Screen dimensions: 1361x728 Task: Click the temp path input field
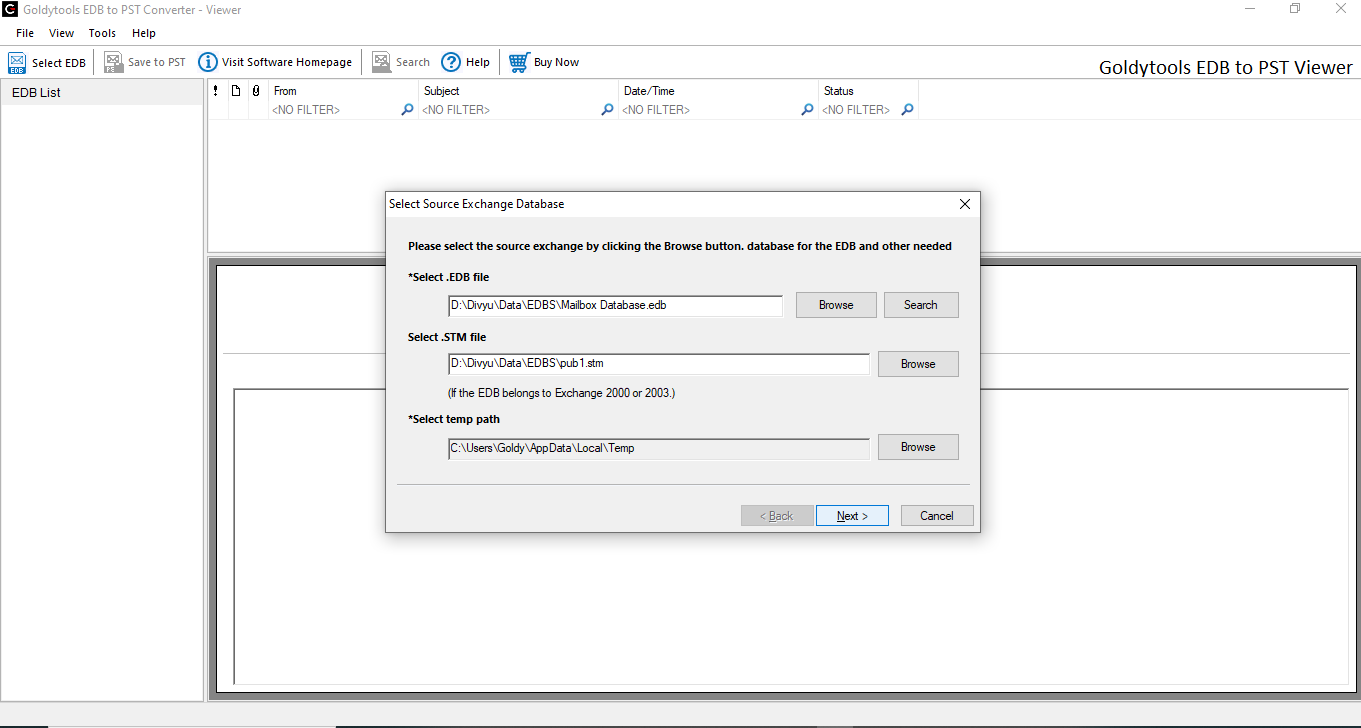[x=659, y=448]
